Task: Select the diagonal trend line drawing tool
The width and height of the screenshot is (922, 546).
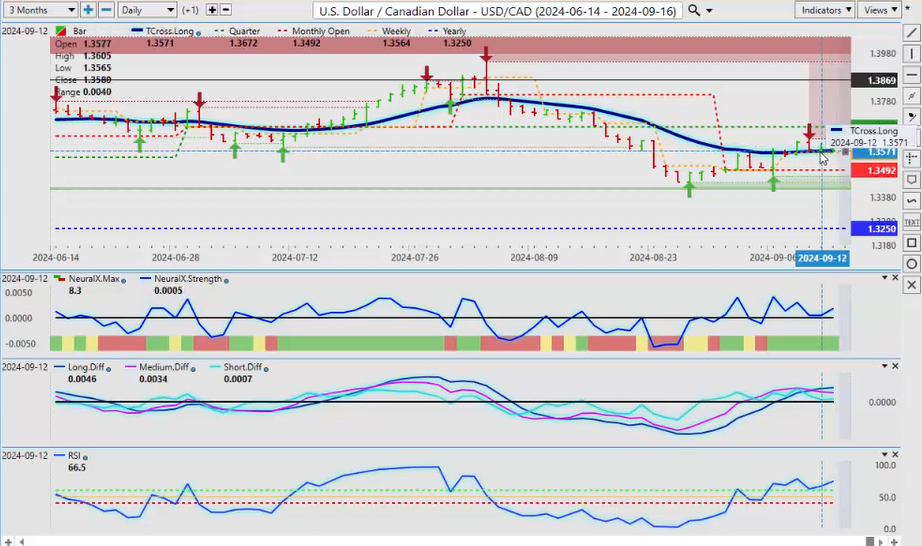Action: pyautogui.click(x=910, y=33)
